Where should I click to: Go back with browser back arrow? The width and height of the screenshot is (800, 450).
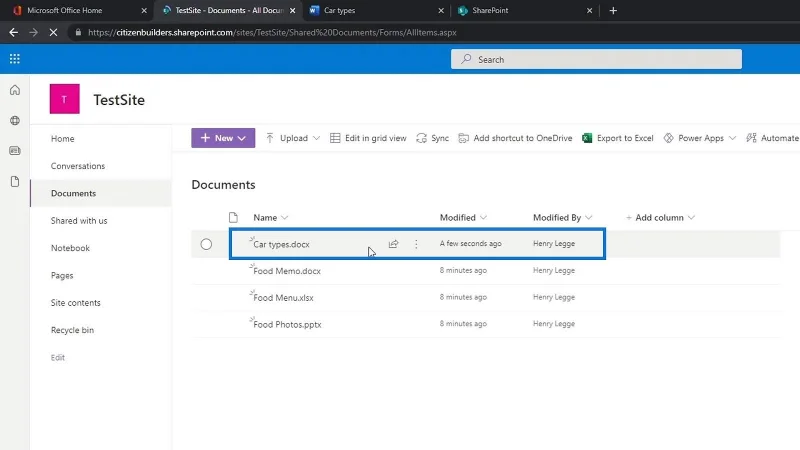point(13,32)
